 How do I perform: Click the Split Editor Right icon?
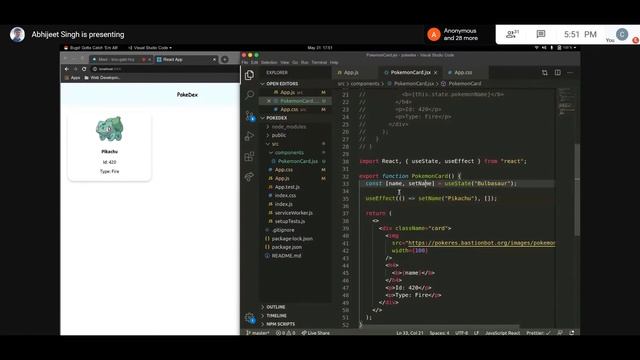(x=558, y=73)
